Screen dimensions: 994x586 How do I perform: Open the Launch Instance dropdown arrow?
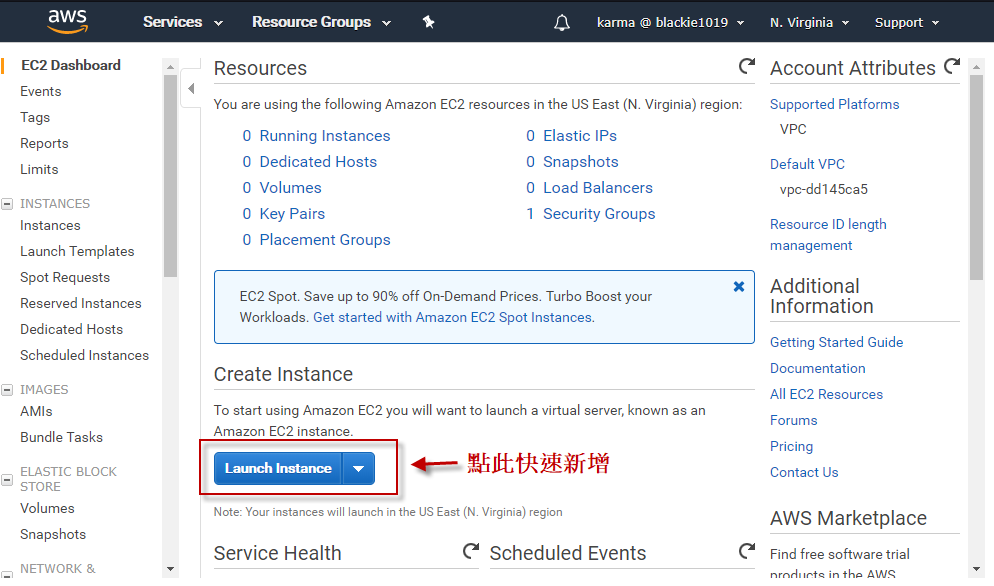[x=359, y=468]
